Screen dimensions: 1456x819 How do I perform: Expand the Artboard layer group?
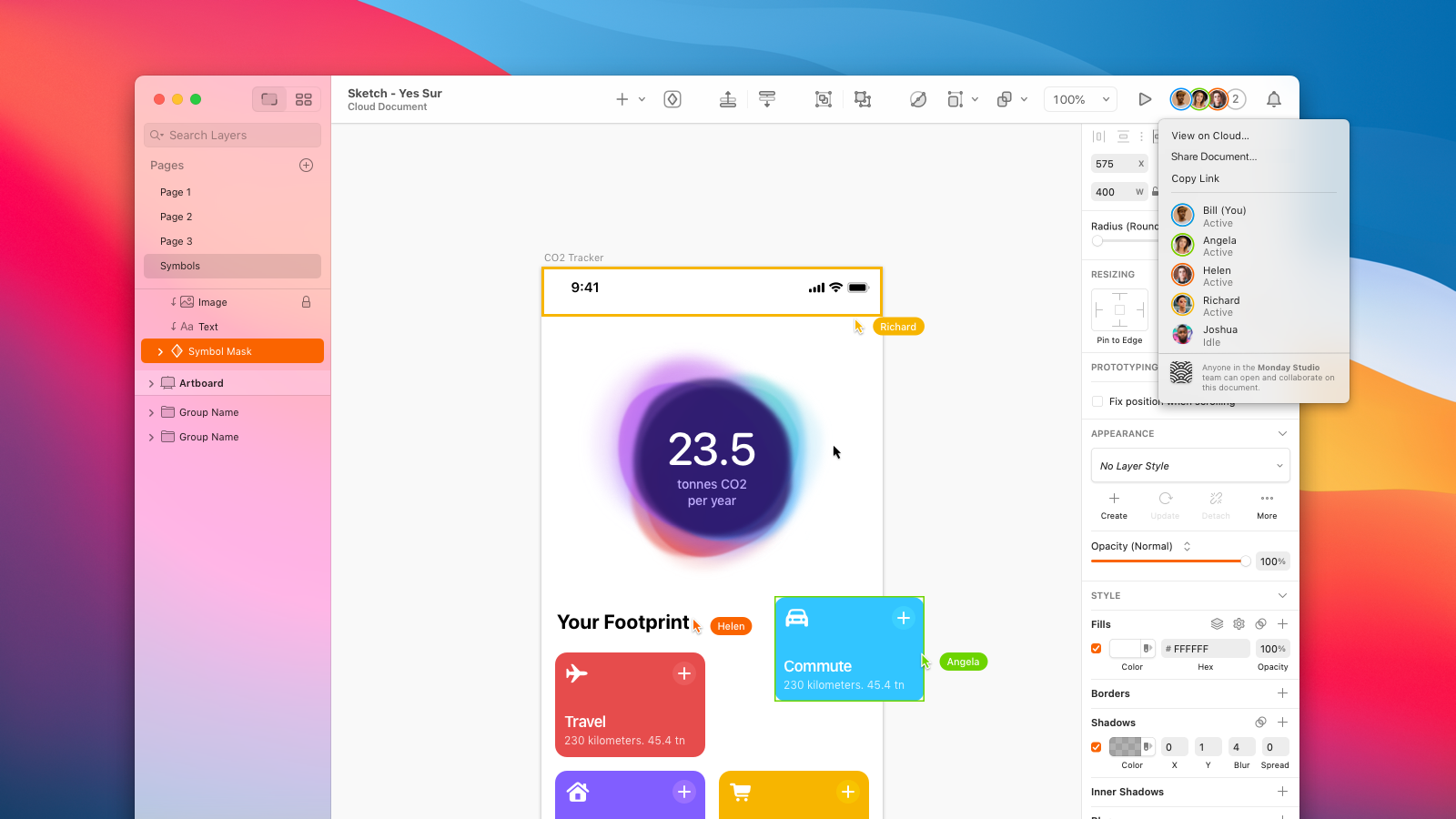point(151,384)
